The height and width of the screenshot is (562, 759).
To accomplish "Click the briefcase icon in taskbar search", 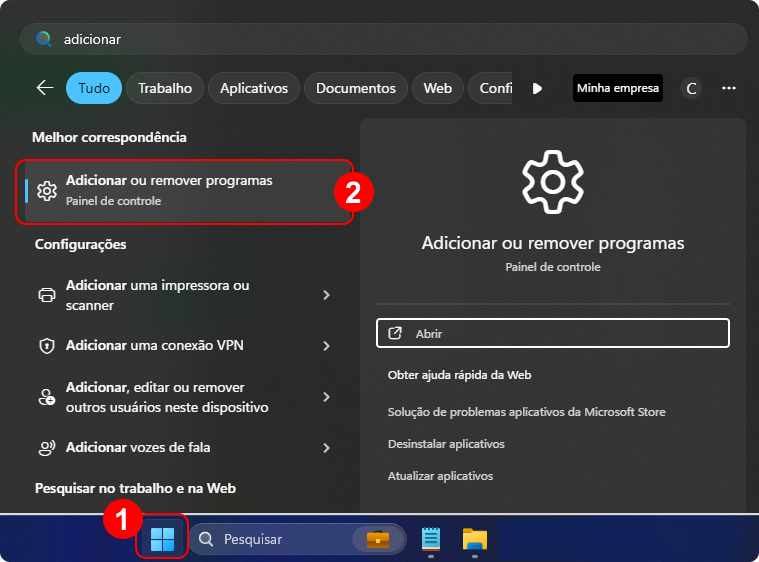I will click(378, 539).
